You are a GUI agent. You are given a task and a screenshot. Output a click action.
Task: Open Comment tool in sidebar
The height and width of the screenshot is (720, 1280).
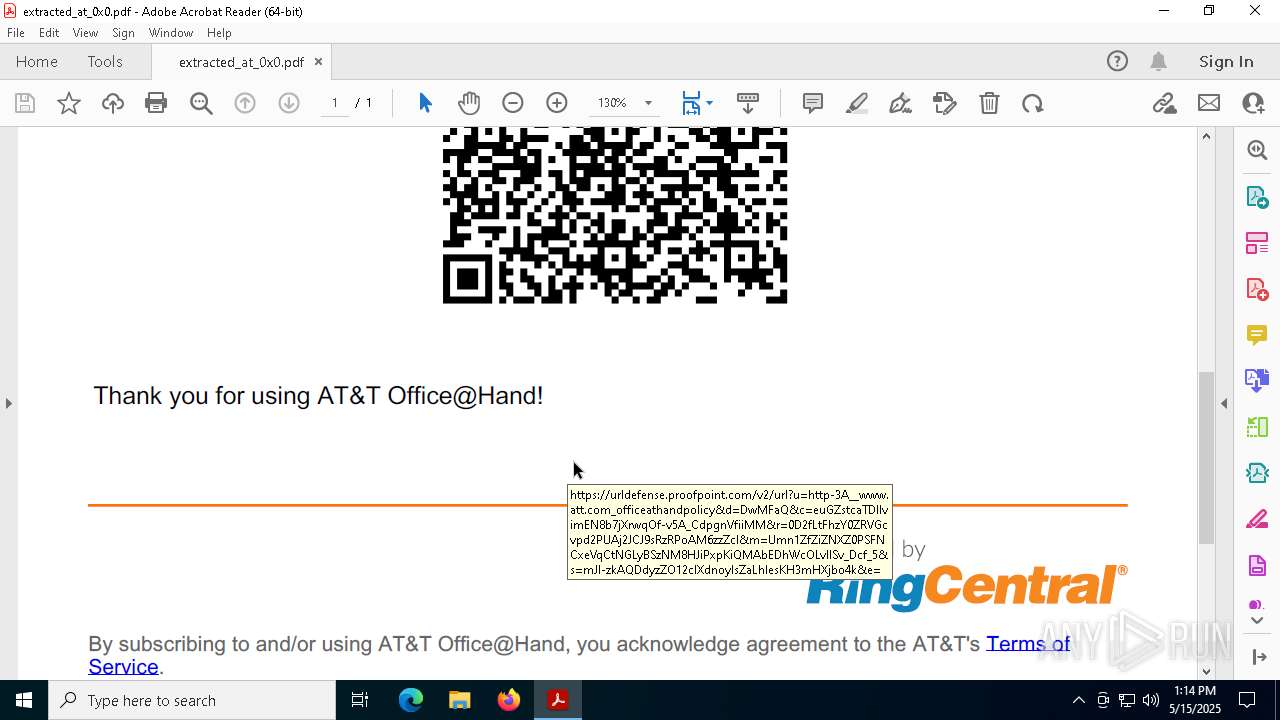click(x=1257, y=334)
